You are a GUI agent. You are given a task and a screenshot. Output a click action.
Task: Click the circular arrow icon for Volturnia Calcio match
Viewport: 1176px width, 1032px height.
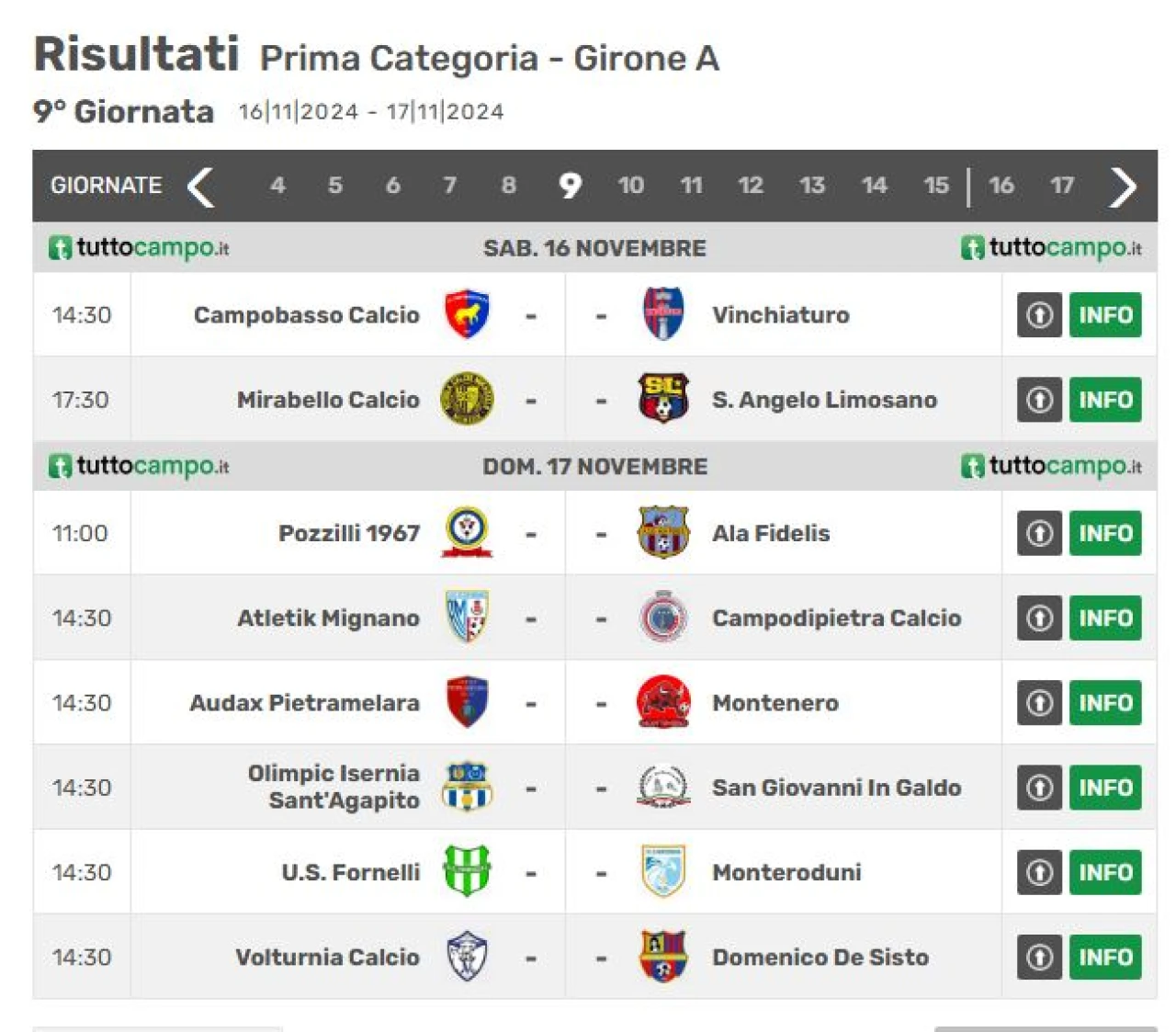pyautogui.click(x=1039, y=957)
